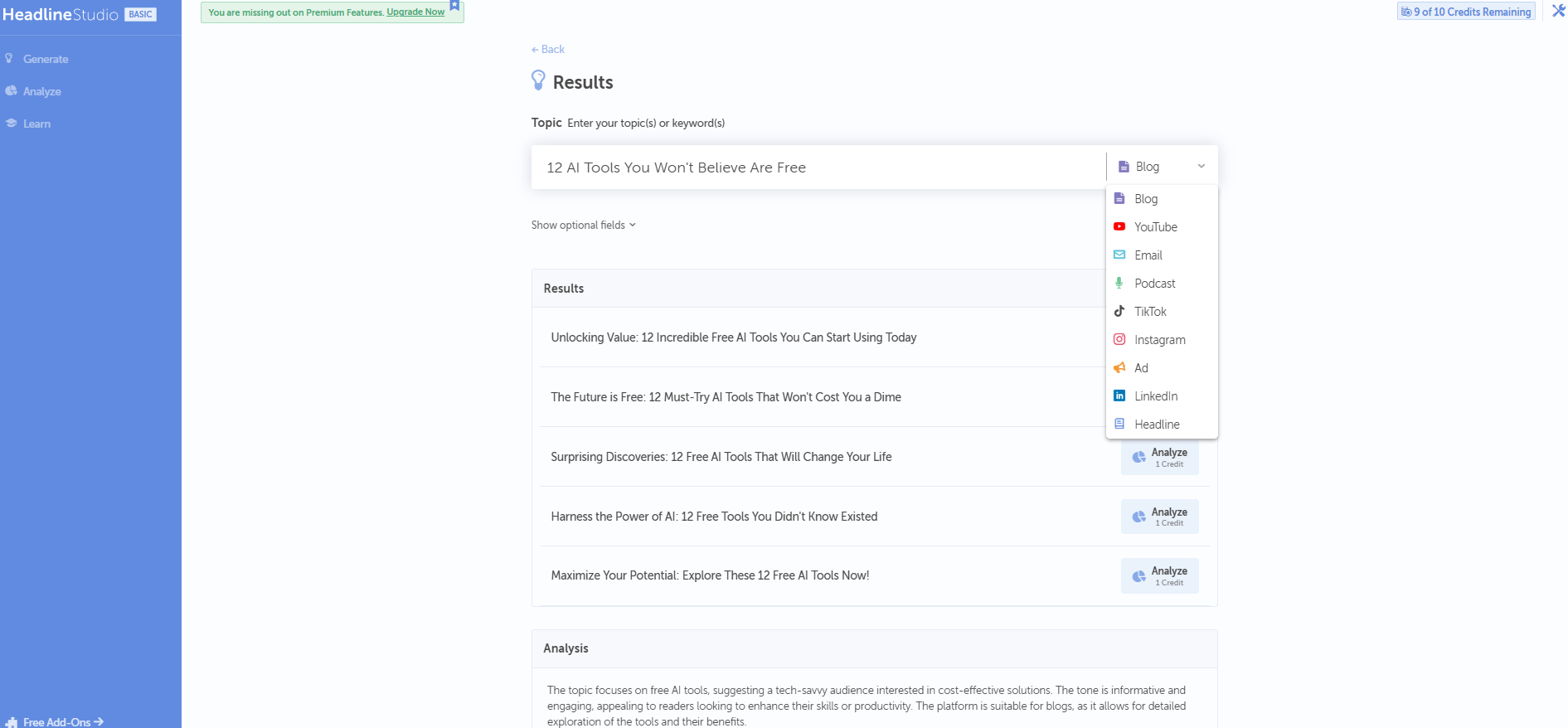Click the HeadlineStudio logo

point(61,14)
